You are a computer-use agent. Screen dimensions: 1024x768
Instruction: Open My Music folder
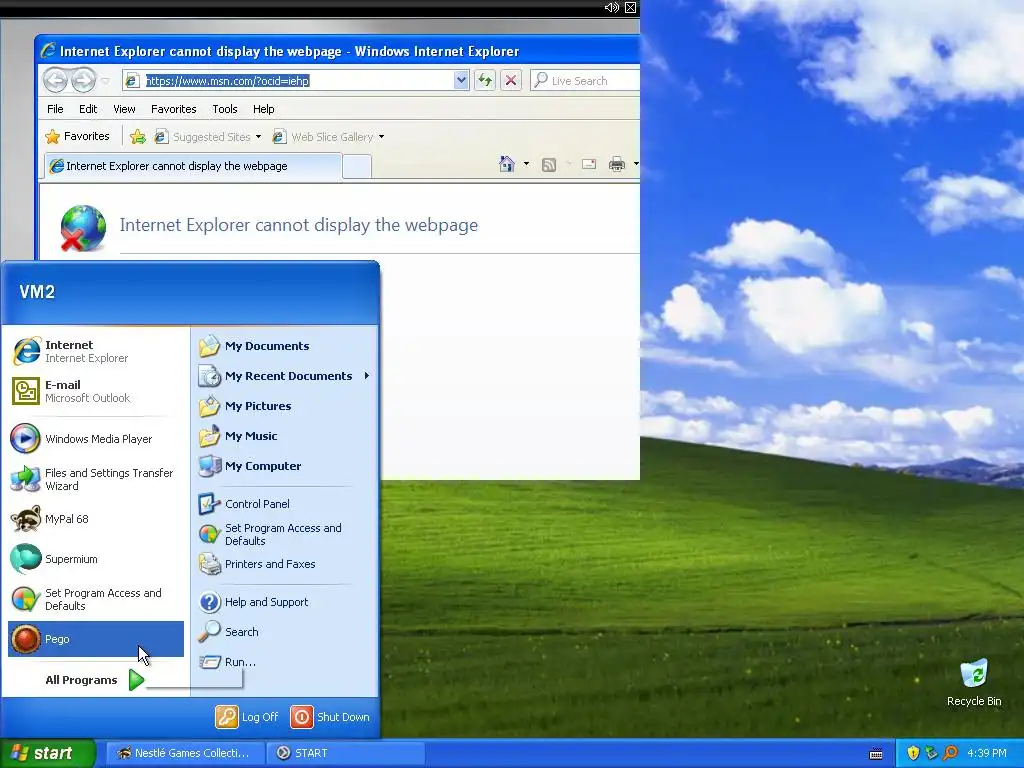[x=285, y=436]
